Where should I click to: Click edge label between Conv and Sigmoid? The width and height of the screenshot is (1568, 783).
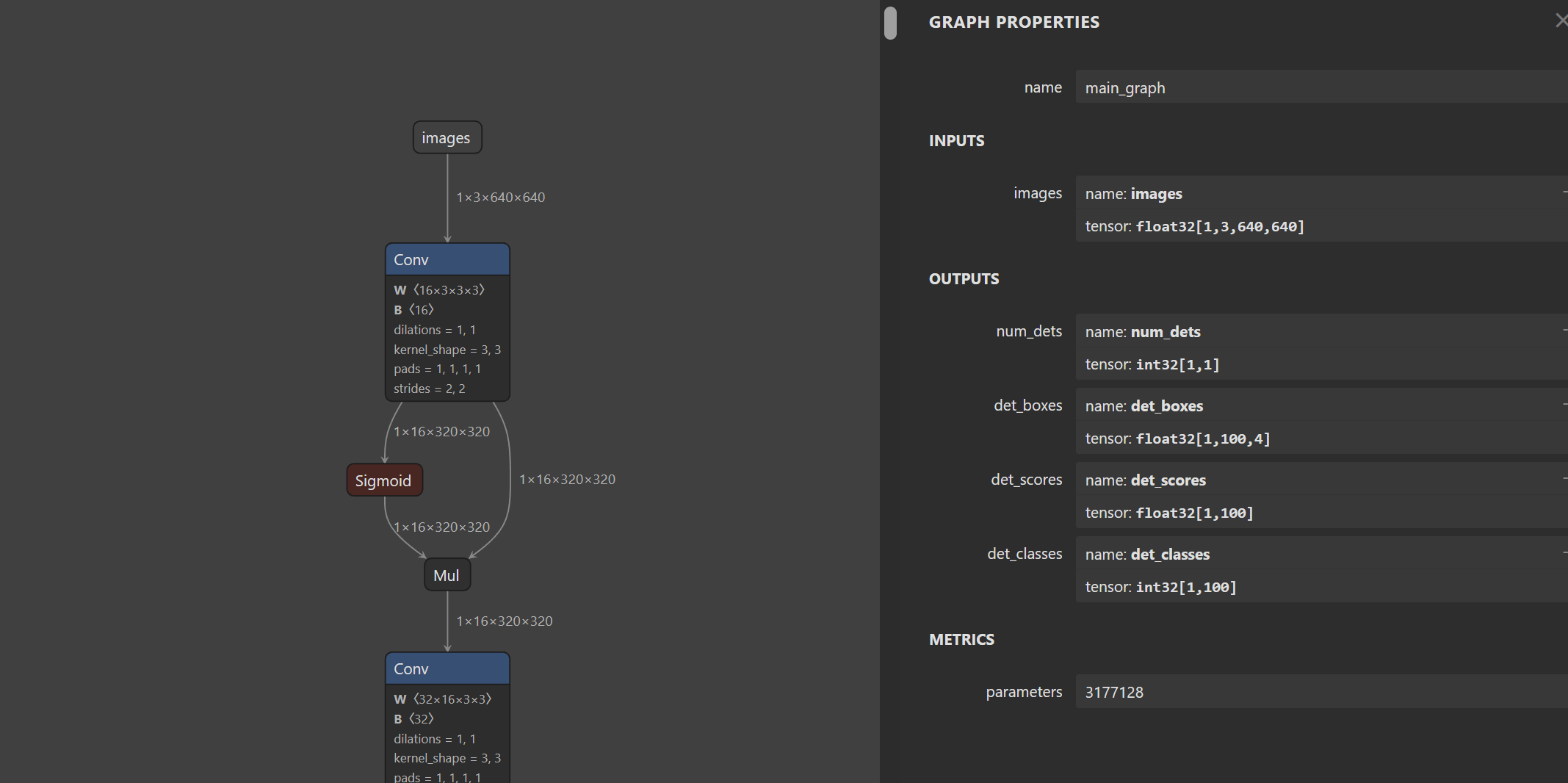coord(441,431)
